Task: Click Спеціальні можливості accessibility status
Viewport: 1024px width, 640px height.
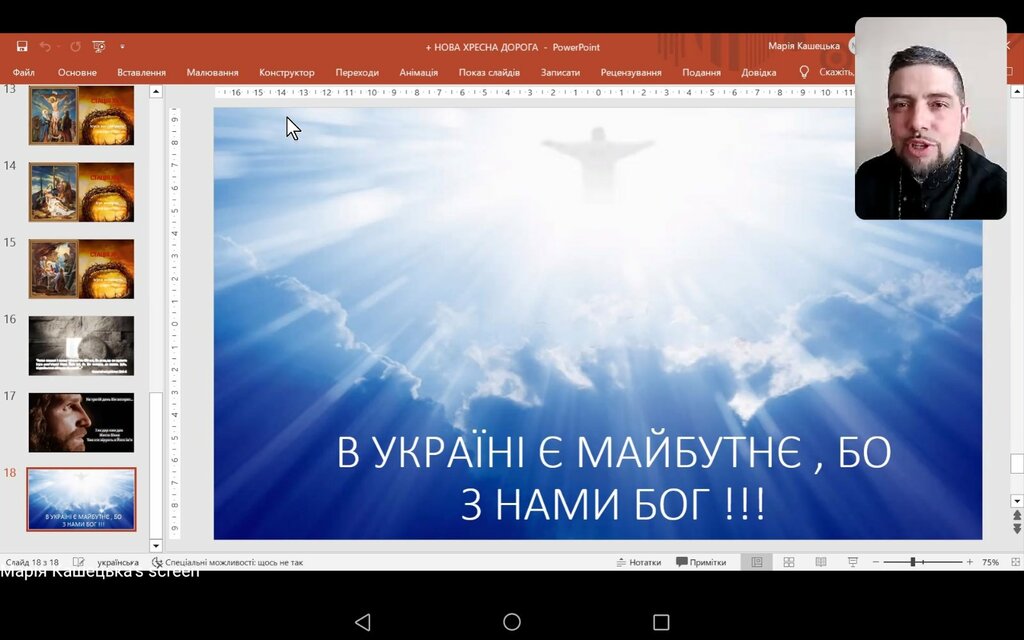Action: [x=227, y=562]
